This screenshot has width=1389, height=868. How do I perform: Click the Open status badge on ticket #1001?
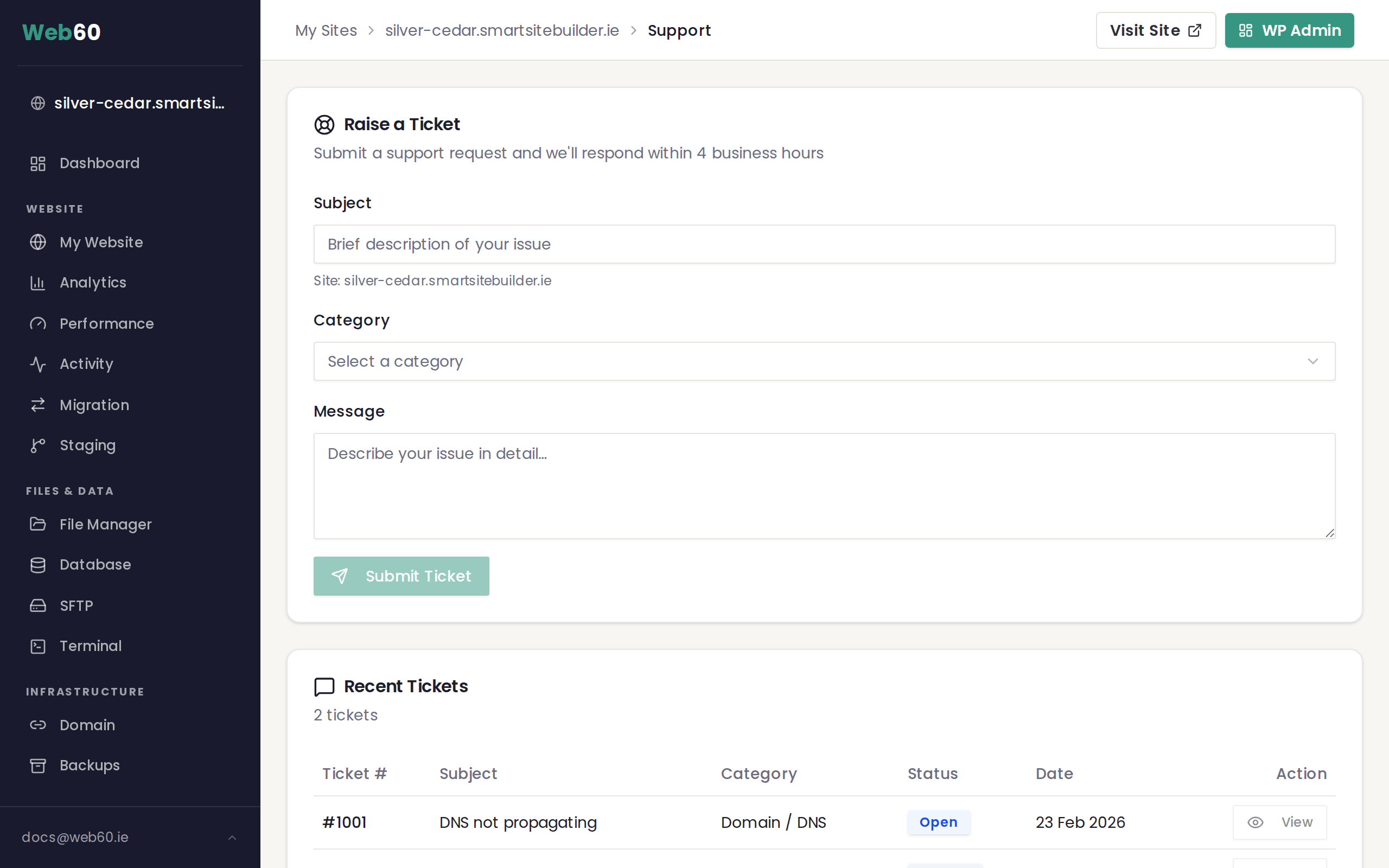click(x=939, y=822)
